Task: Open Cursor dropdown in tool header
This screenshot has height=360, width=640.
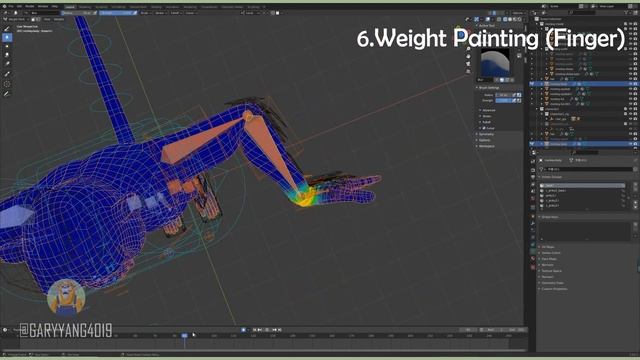Action: (191, 13)
